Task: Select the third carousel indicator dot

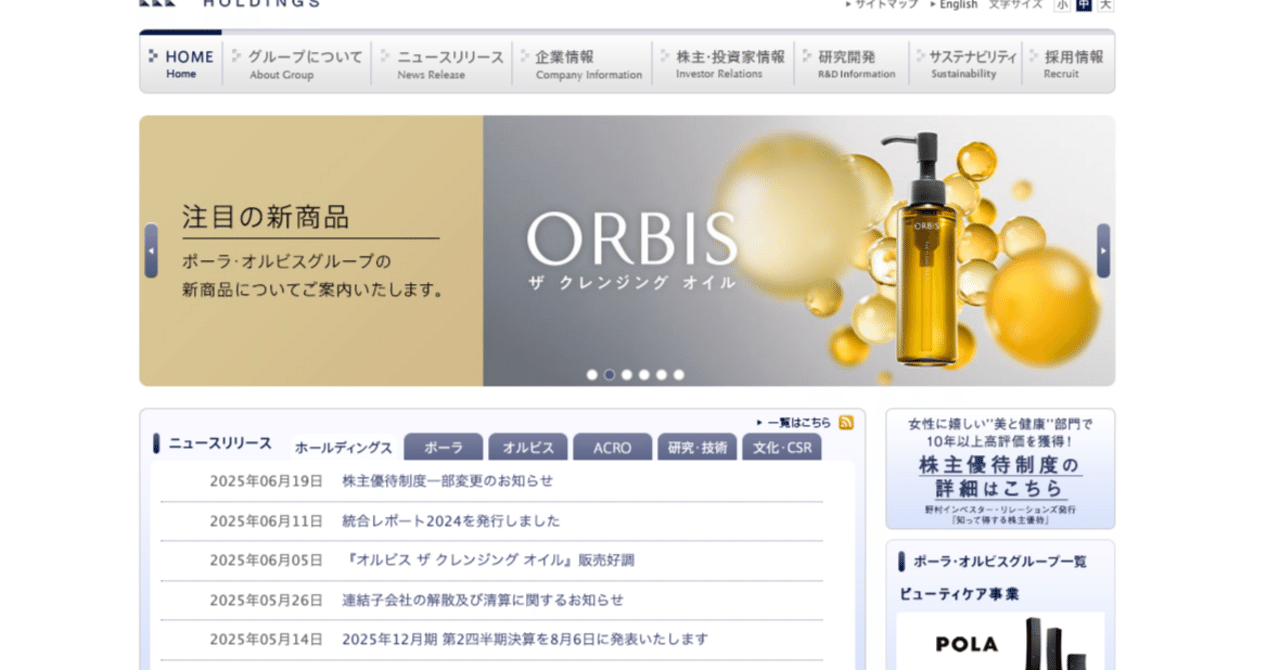Action: click(x=627, y=374)
